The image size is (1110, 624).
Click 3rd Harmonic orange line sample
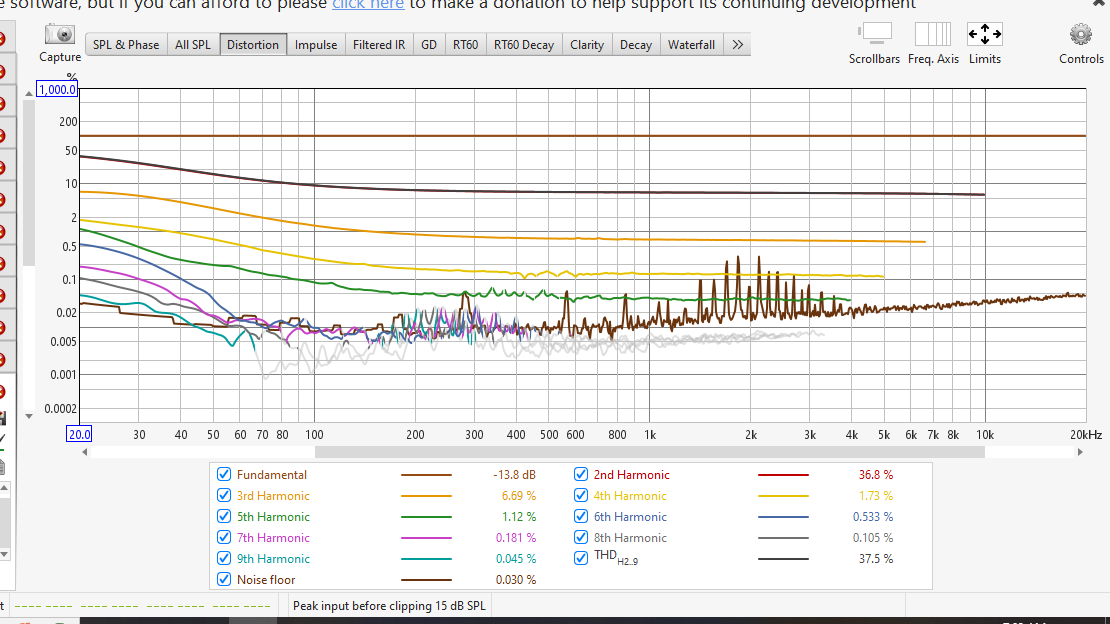[x=426, y=496]
